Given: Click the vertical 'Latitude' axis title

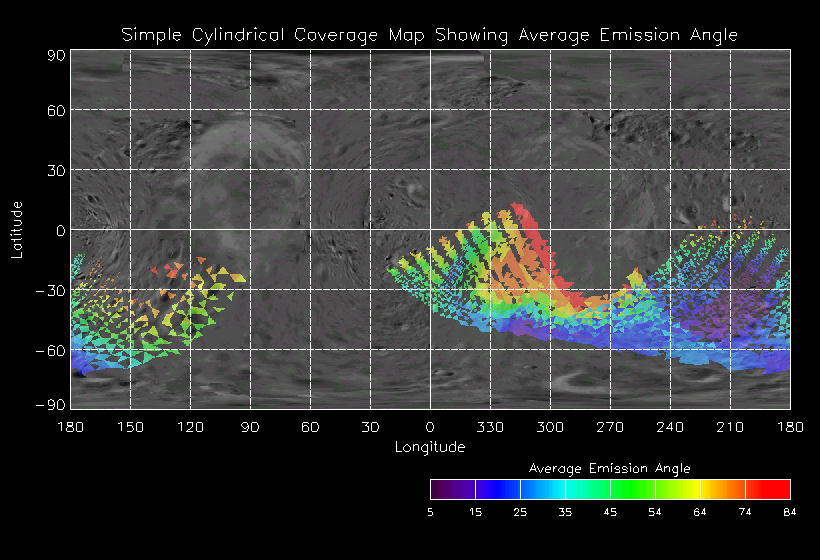Looking at the screenshot, I should pos(17,230).
